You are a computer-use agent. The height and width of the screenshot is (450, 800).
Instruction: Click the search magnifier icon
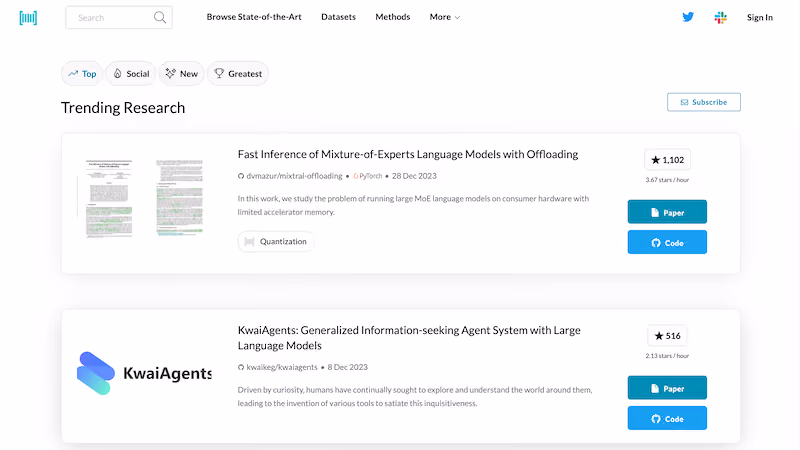click(x=160, y=17)
